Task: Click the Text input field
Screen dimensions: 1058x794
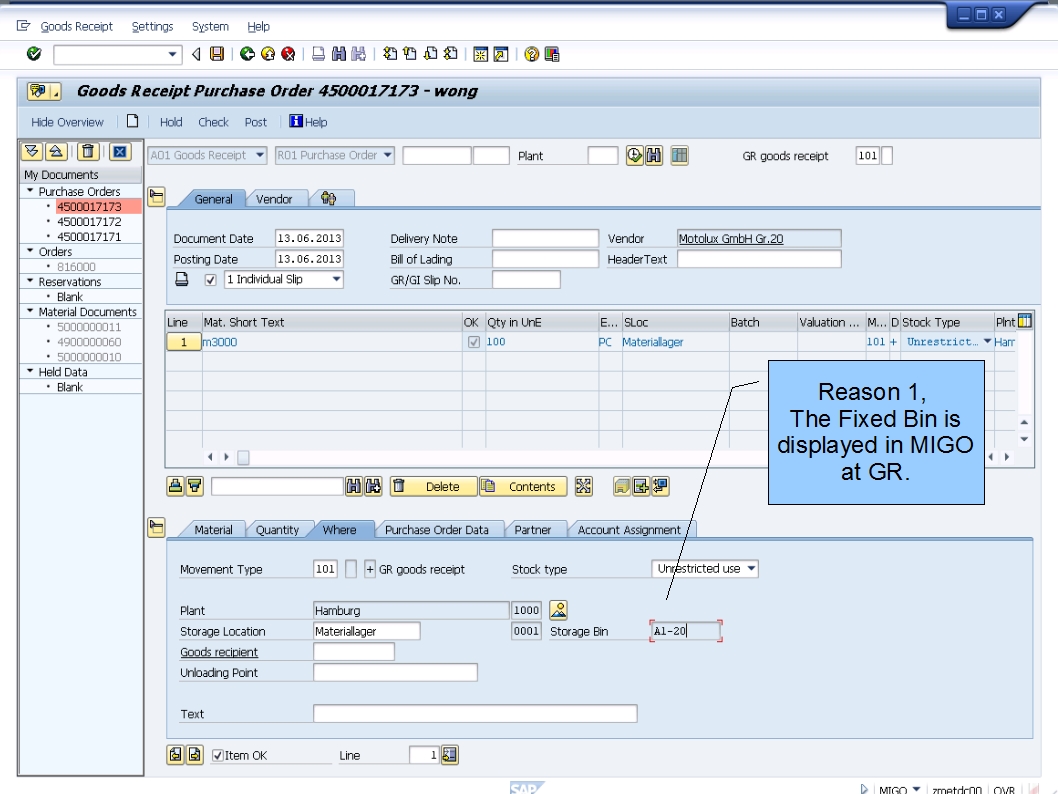Action: (475, 714)
